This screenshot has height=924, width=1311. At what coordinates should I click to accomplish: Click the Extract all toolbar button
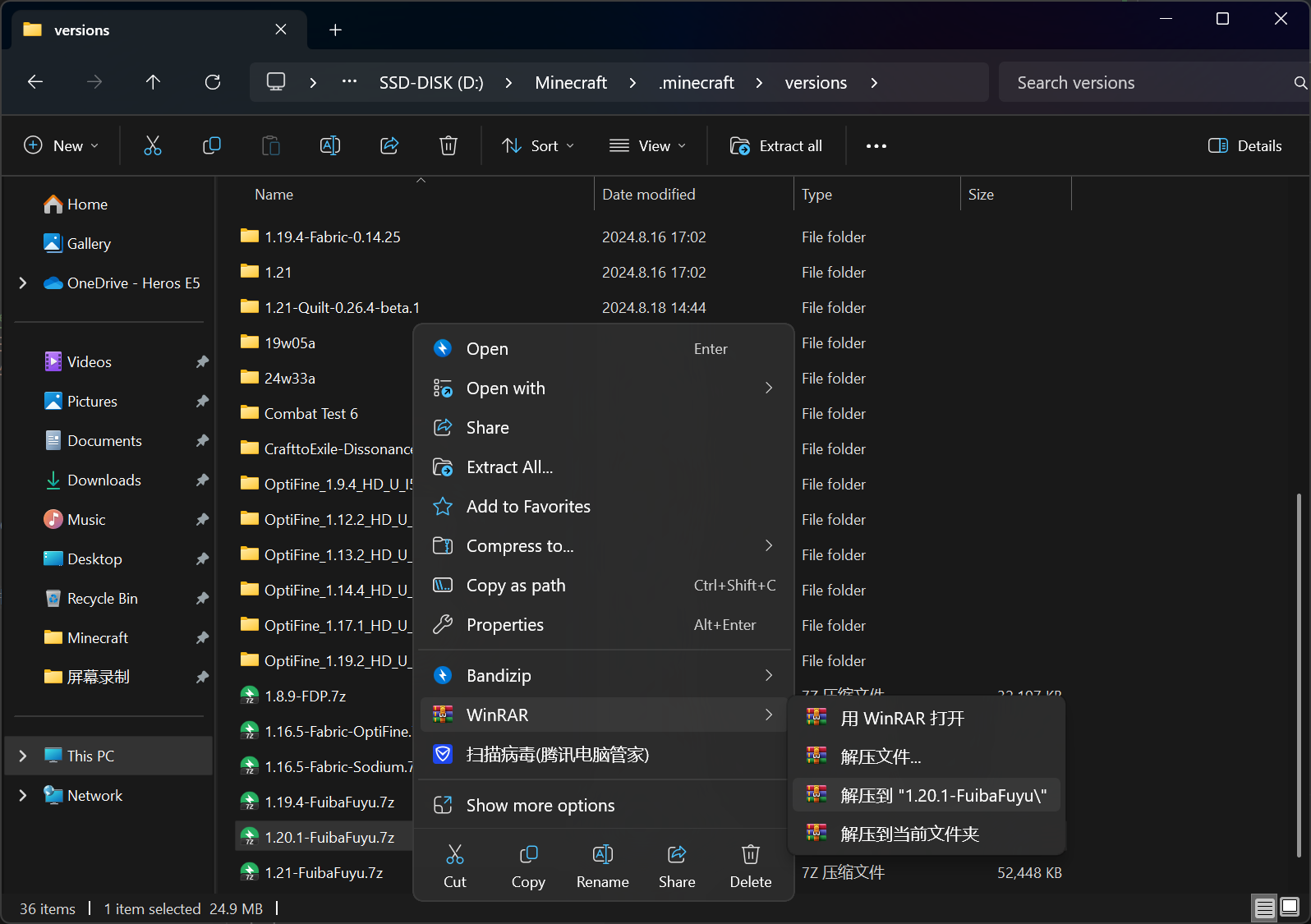coord(776,146)
